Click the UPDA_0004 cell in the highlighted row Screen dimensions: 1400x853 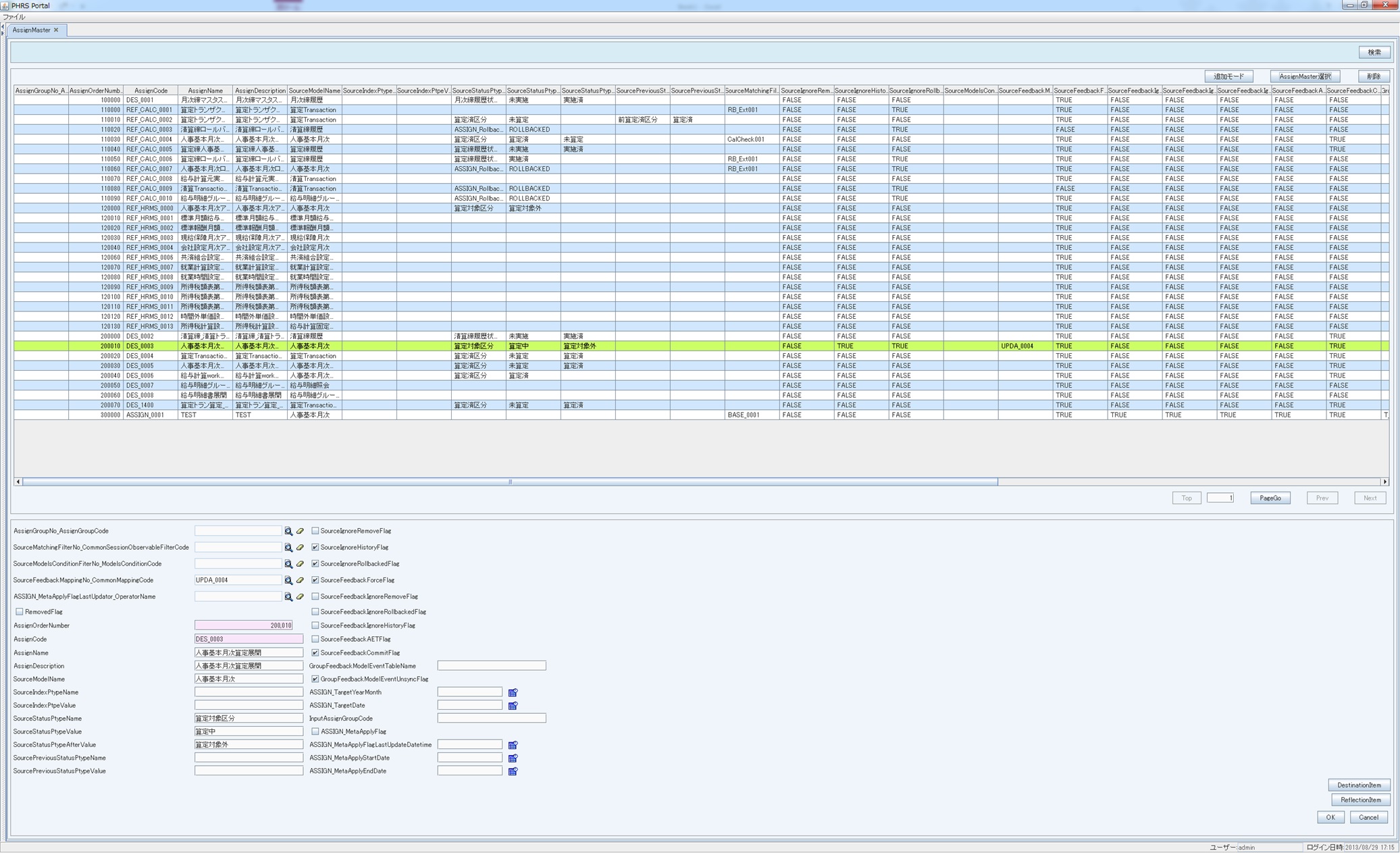(1025, 346)
